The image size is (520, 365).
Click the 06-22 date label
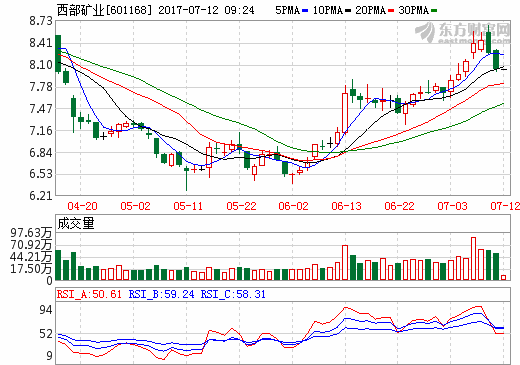[399, 206]
